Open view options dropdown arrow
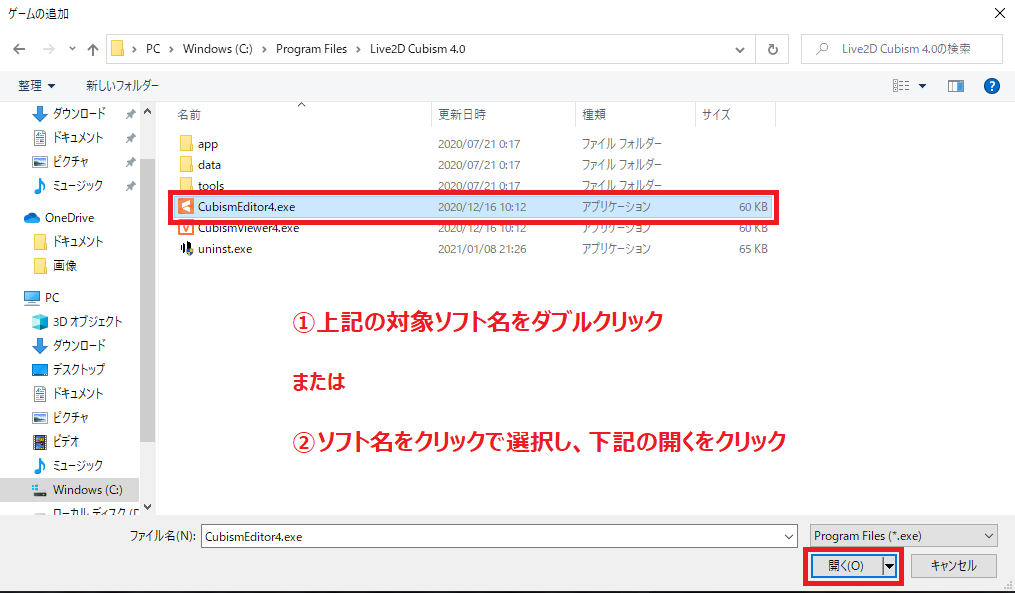Viewport: 1015px width, 593px height. tap(922, 86)
